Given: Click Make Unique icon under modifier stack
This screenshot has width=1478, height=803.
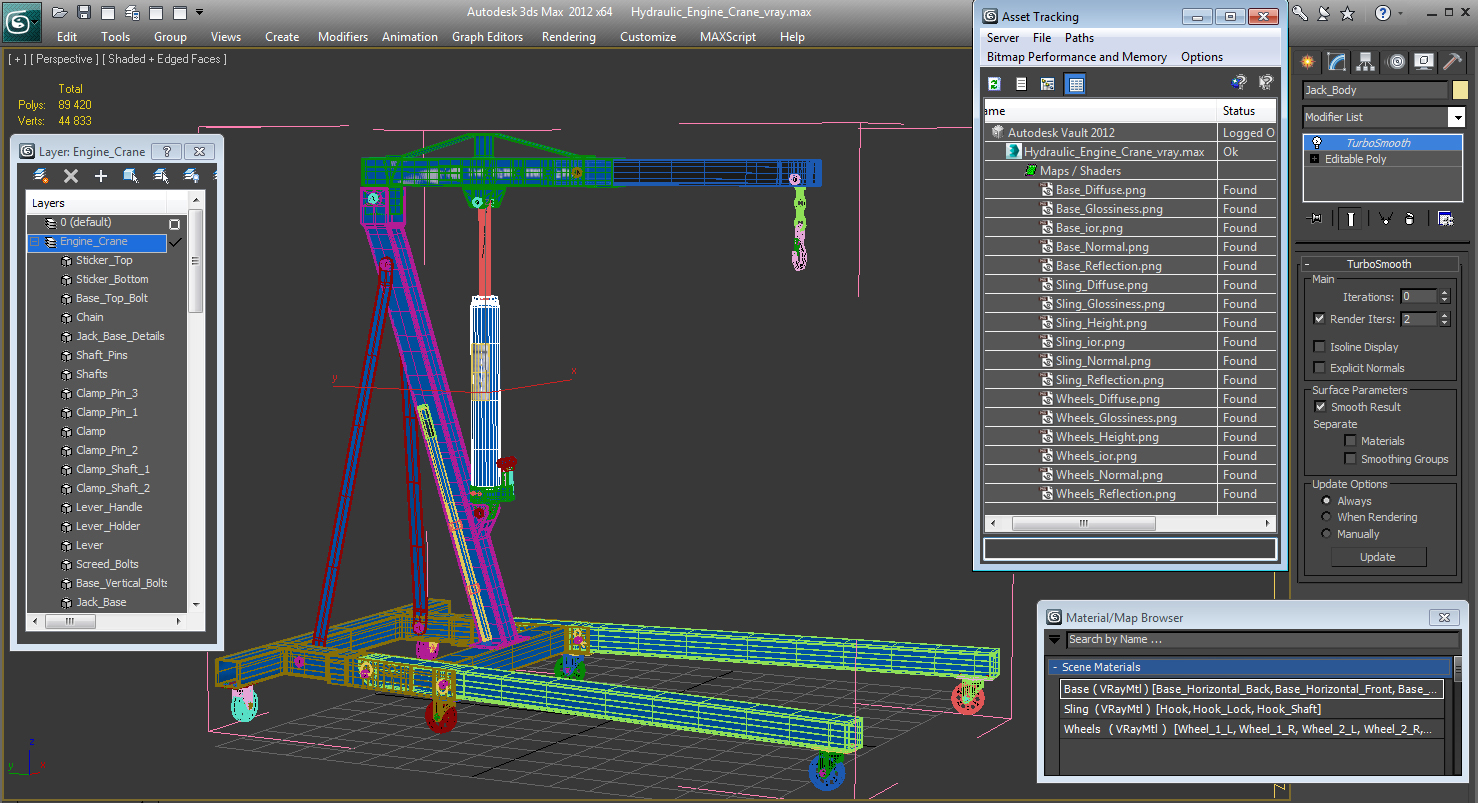Looking at the screenshot, I should coord(1385,218).
